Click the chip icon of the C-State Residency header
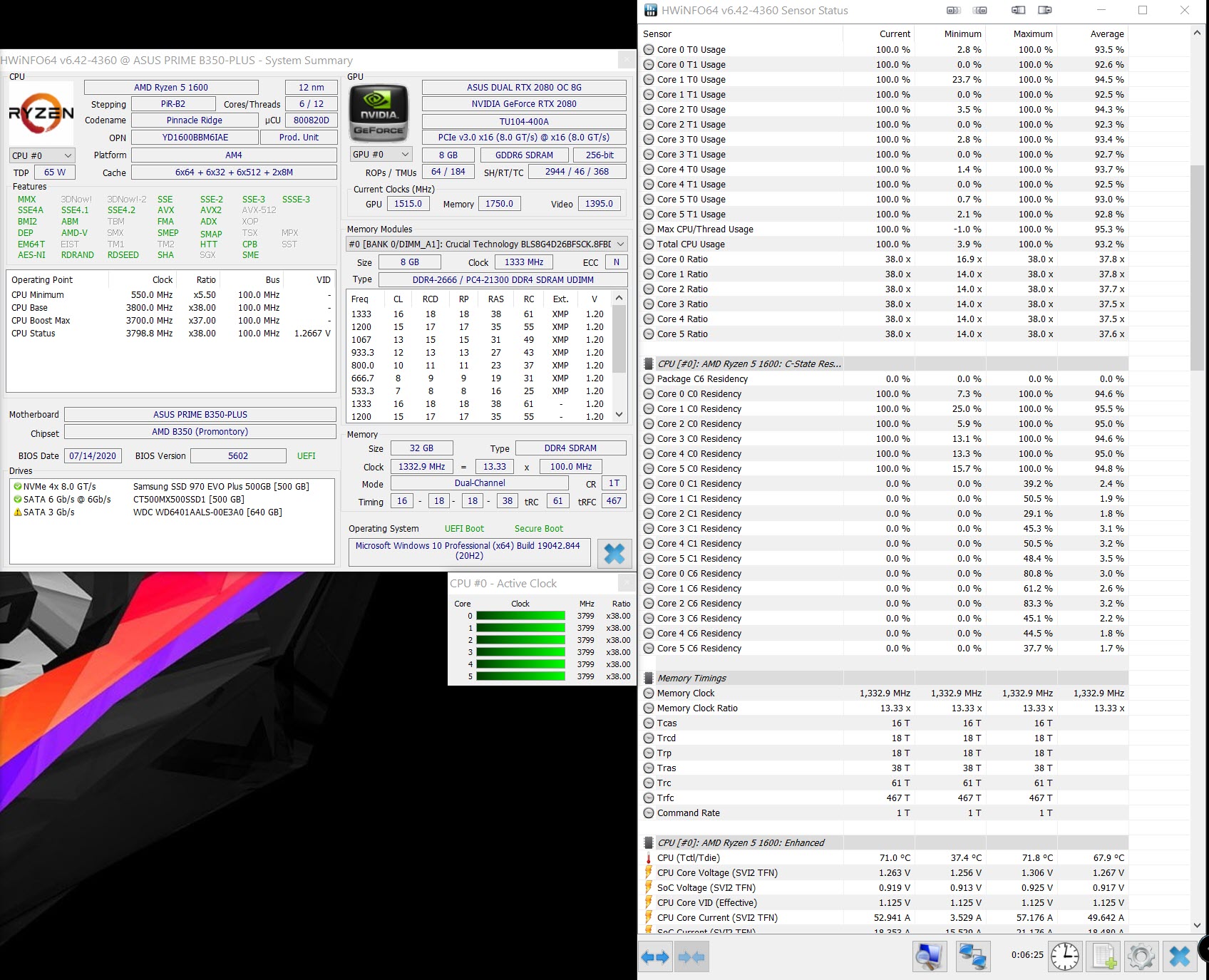This screenshot has height=980, width=1209. tap(649, 363)
